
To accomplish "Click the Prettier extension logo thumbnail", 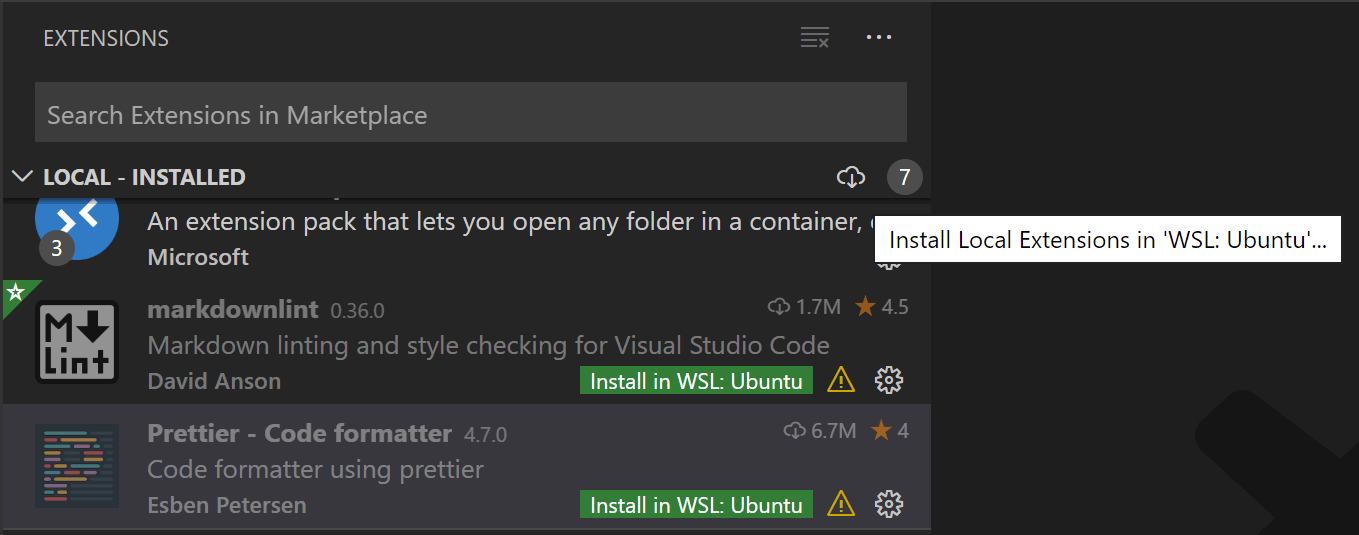I will click(x=77, y=466).
